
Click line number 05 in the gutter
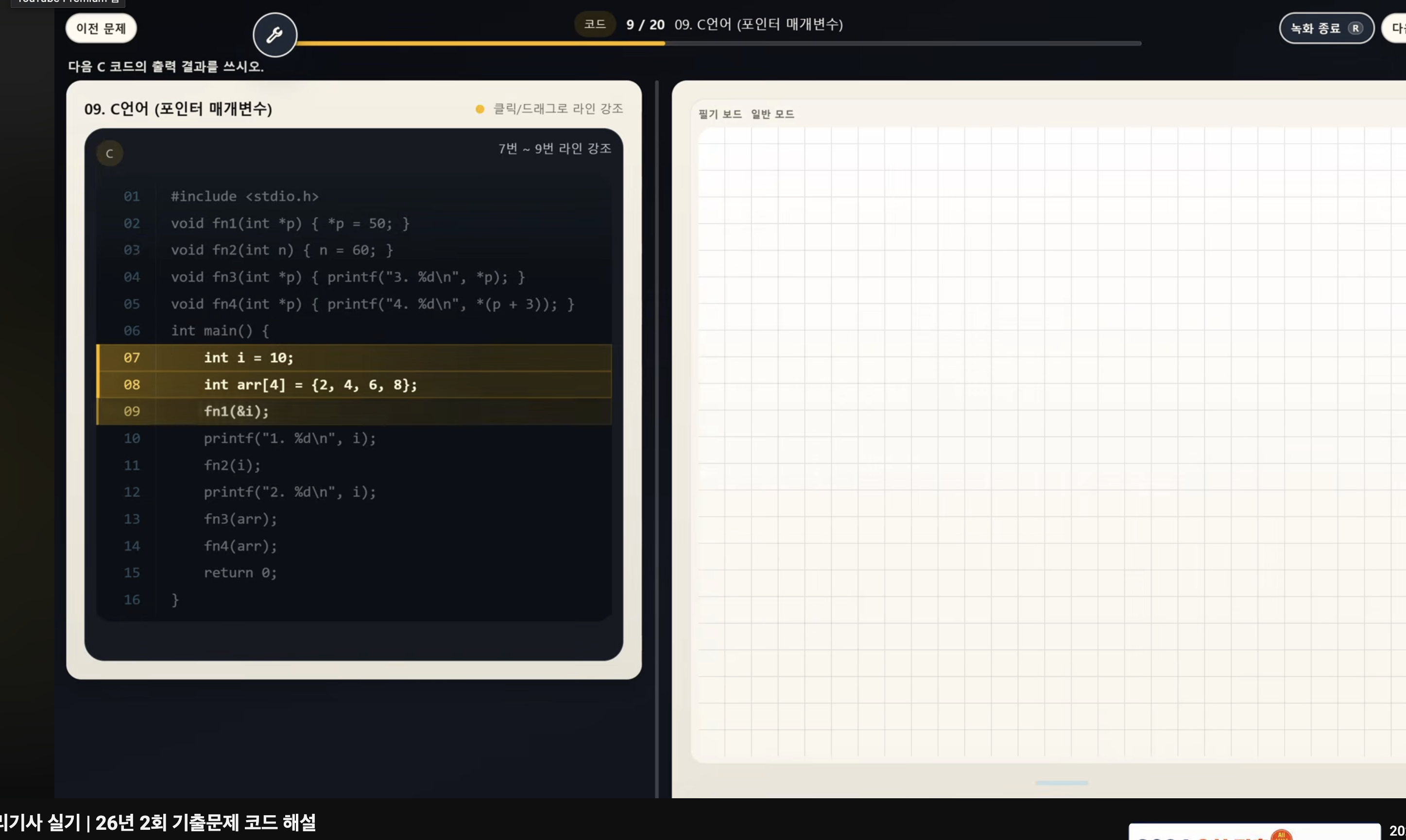click(x=131, y=304)
